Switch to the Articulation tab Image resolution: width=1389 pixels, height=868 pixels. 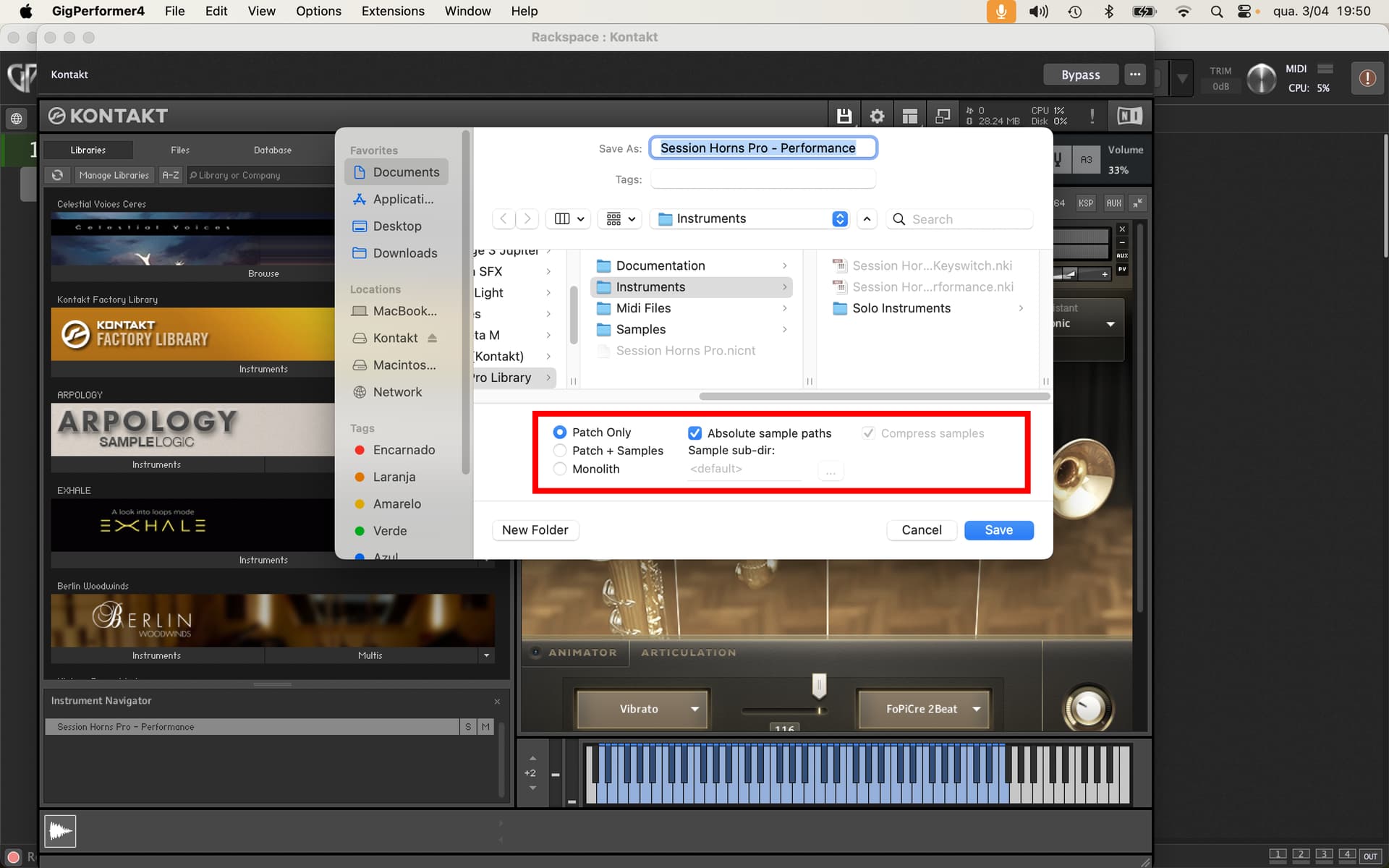(x=688, y=652)
